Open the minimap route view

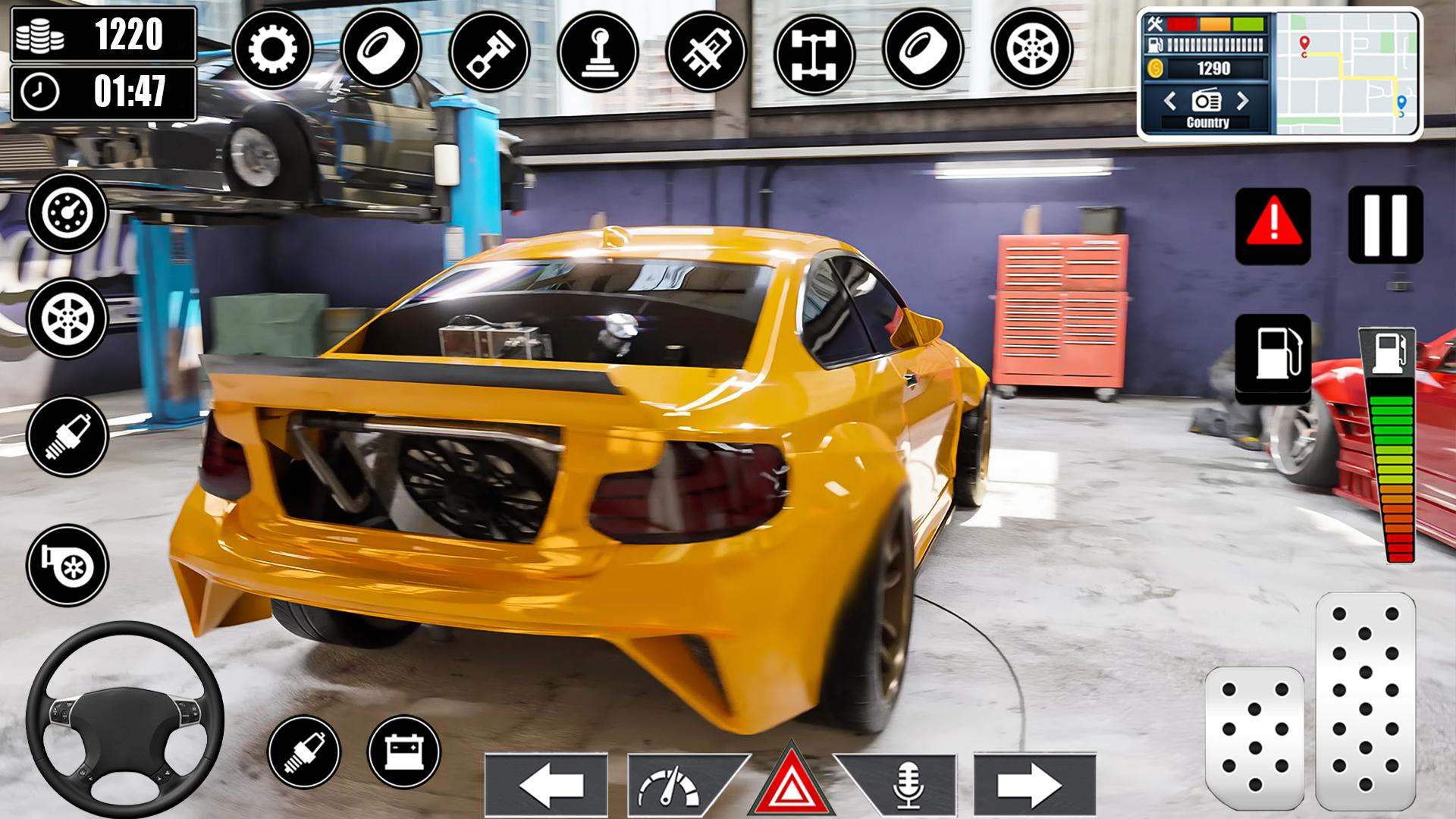[1347, 73]
